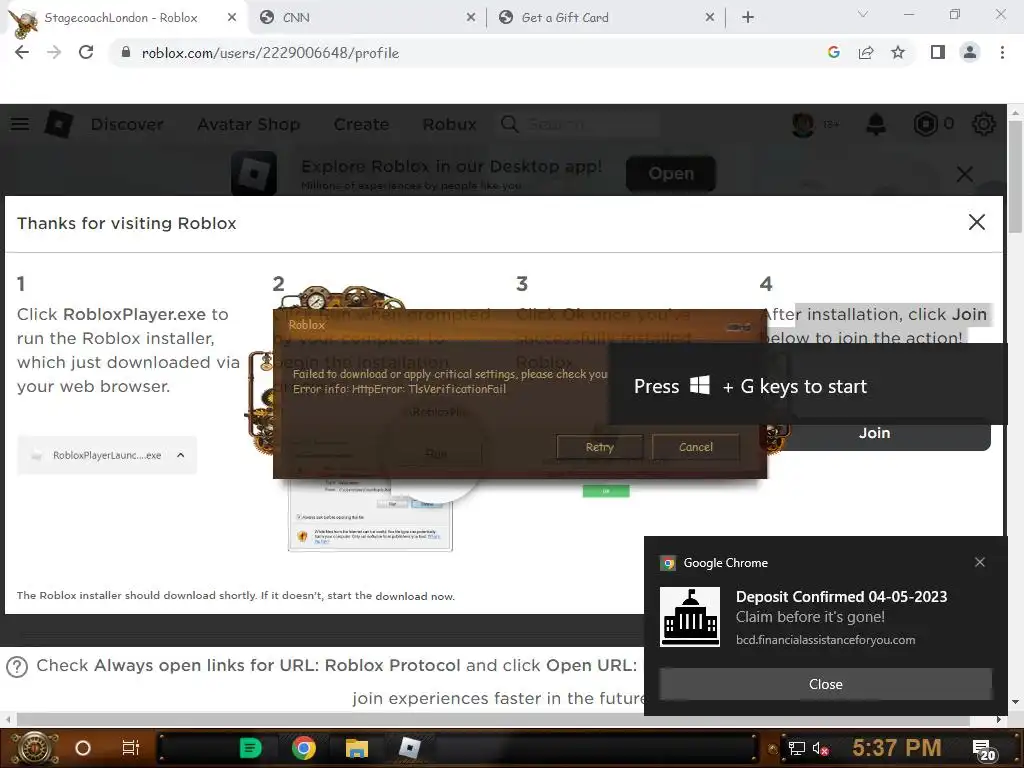The width and height of the screenshot is (1024, 768).
Task: Bookmark this page with the star
Action: pyautogui.click(x=898, y=53)
